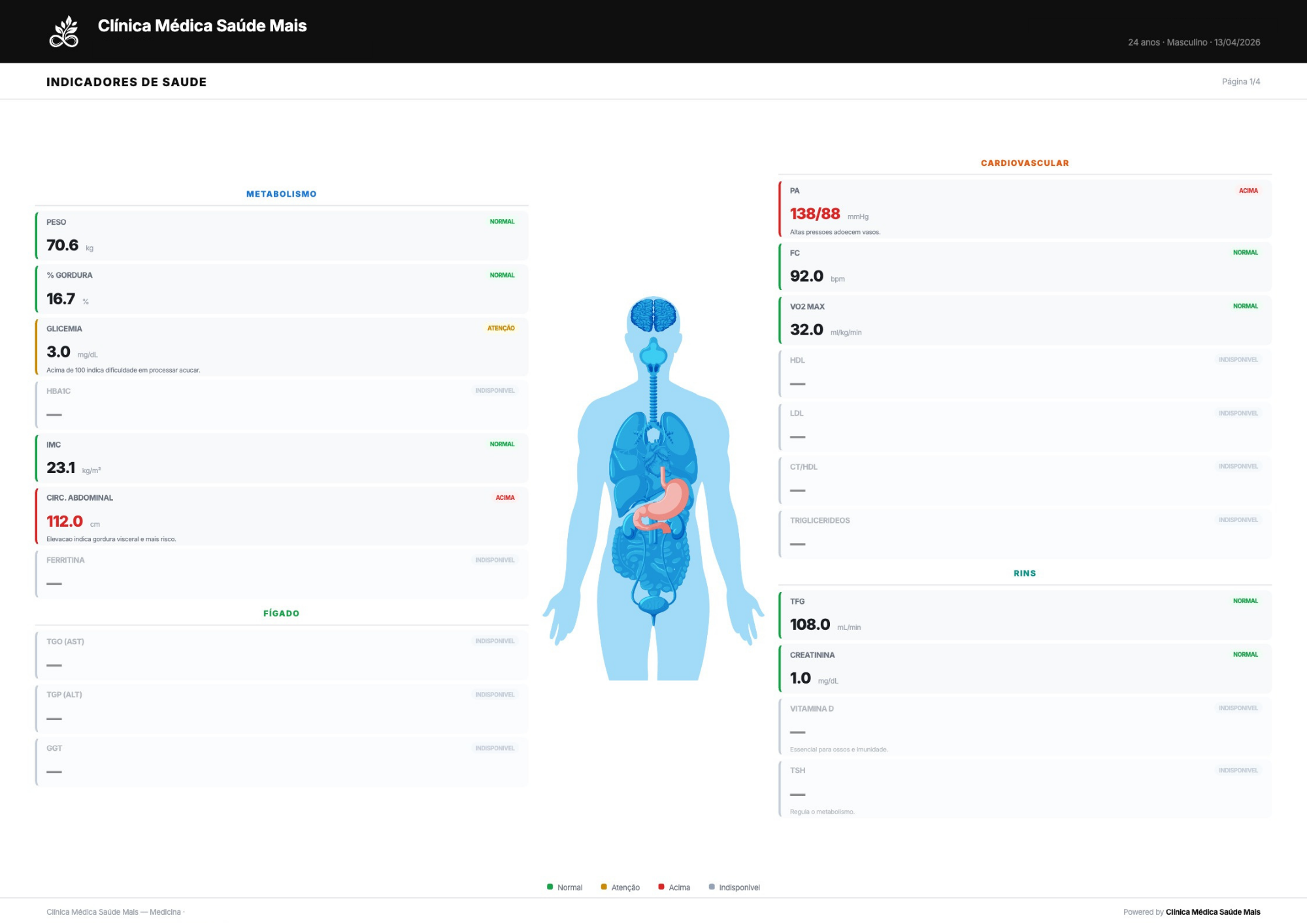Click the clinic leaf logo icon
Screen dimensions: 1307x924
[x=64, y=32]
